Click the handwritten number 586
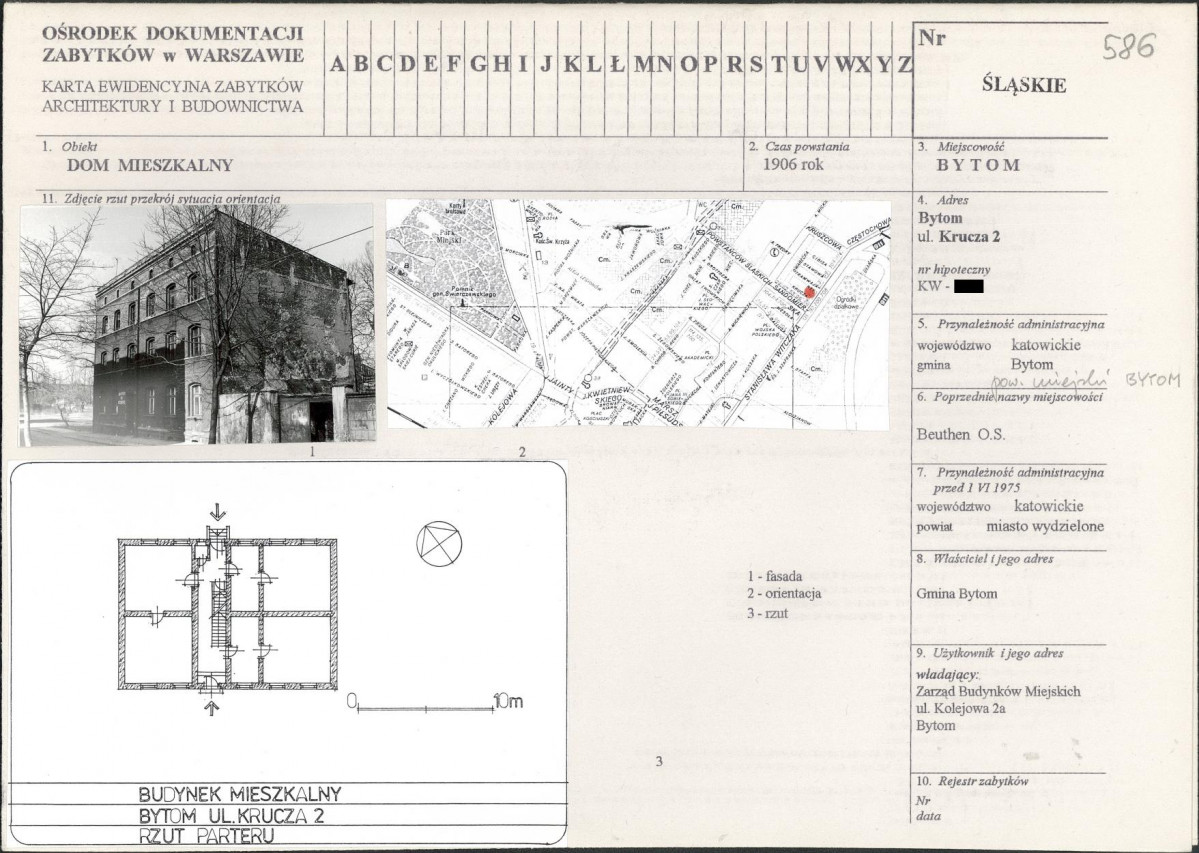Image resolution: width=1199 pixels, height=853 pixels. (1129, 47)
